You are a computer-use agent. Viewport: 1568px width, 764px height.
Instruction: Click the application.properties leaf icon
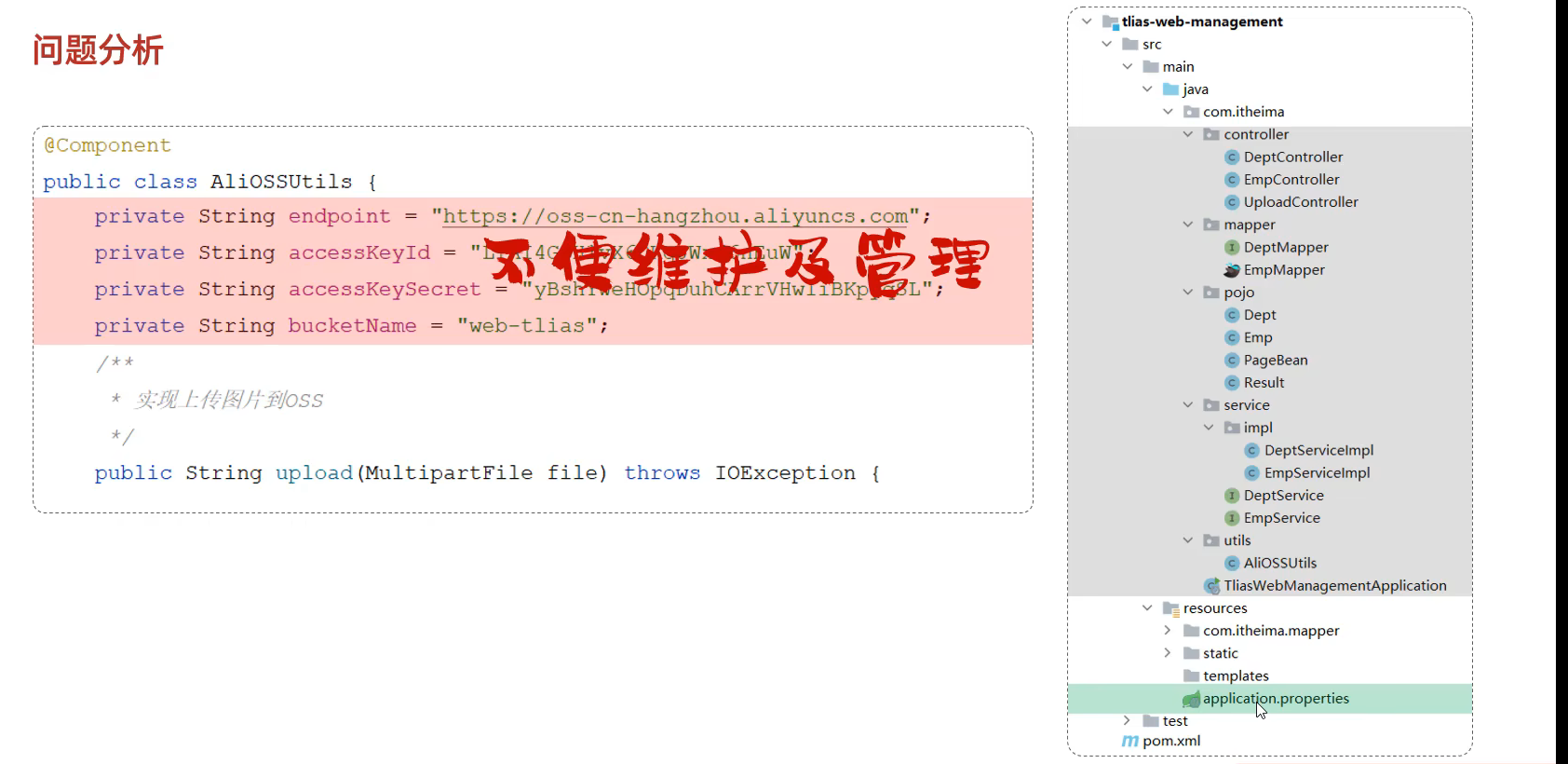click(x=1191, y=700)
